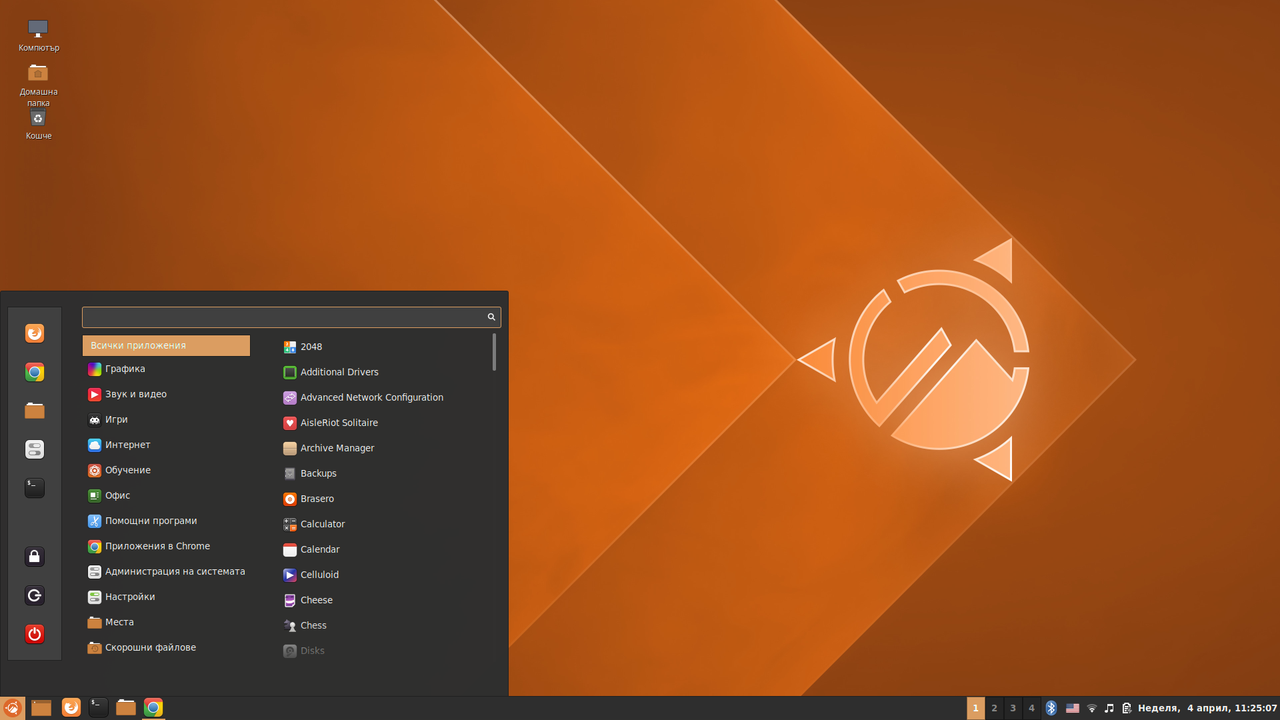Open the Обучение category
Screen dimensions: 1280x720
(x=166, y=470)
